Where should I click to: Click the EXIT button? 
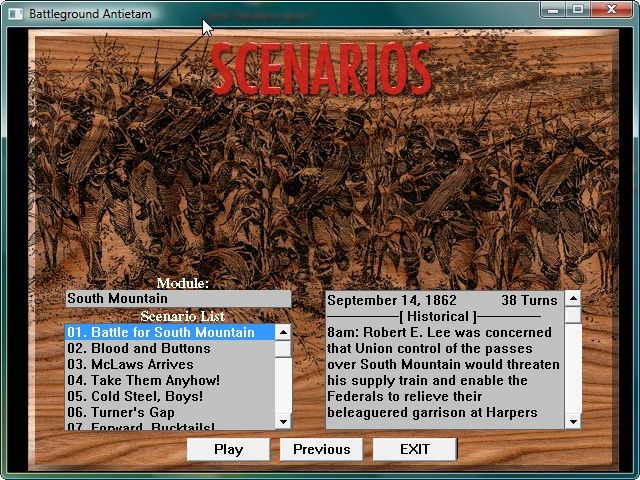pyautogui.click(x=414, y=449)
